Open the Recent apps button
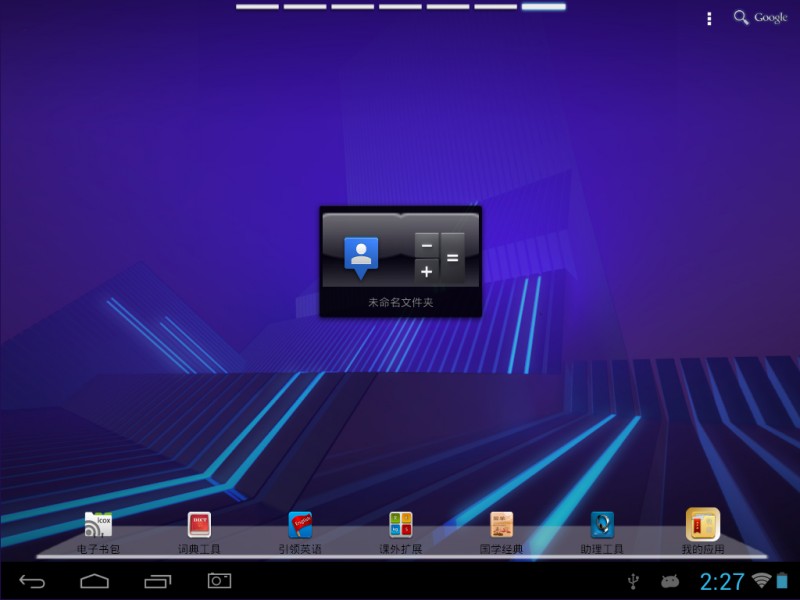The image size is (800, 600). pyautogui.click(x=158, y=581)
